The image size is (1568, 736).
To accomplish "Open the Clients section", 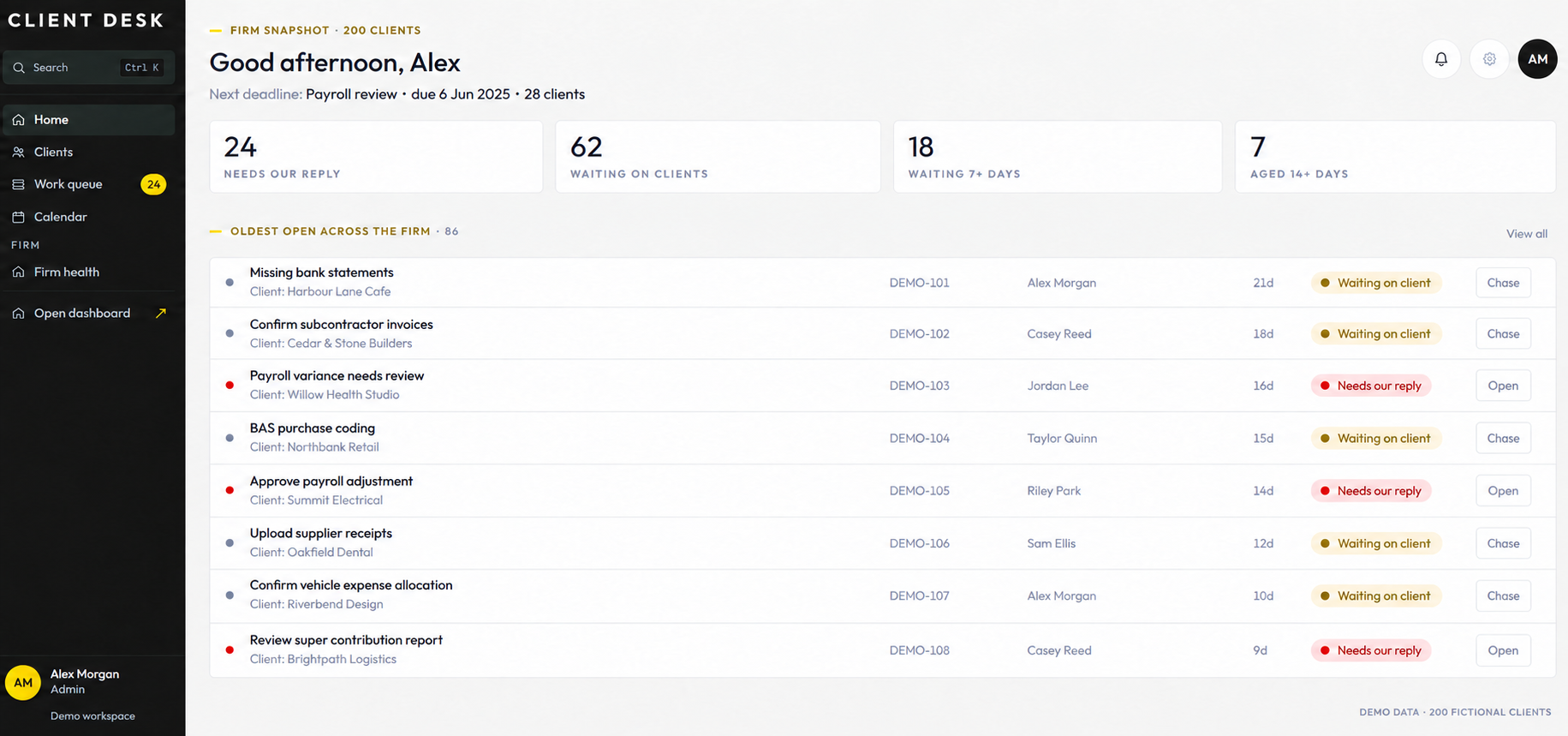I will point(89,152).
